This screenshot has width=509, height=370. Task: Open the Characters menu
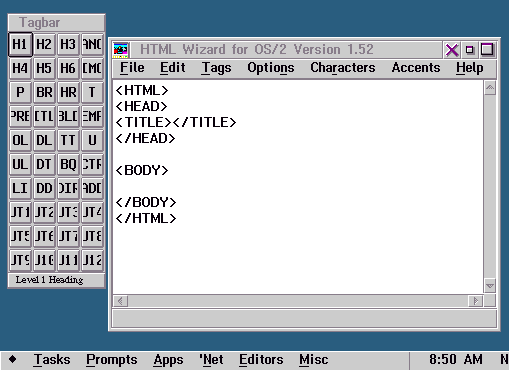[343, 68]
